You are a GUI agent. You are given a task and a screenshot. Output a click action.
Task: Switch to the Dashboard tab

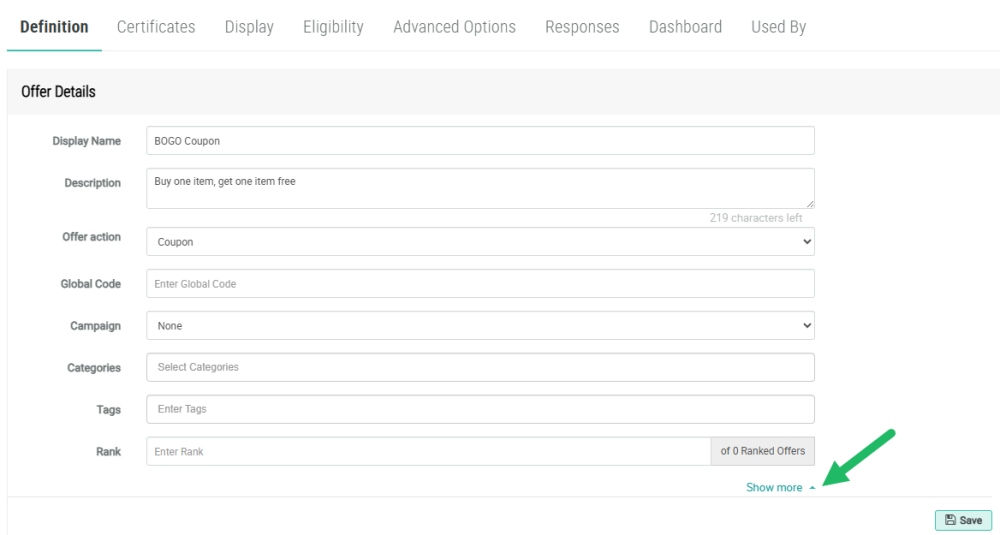coord(685,27)
